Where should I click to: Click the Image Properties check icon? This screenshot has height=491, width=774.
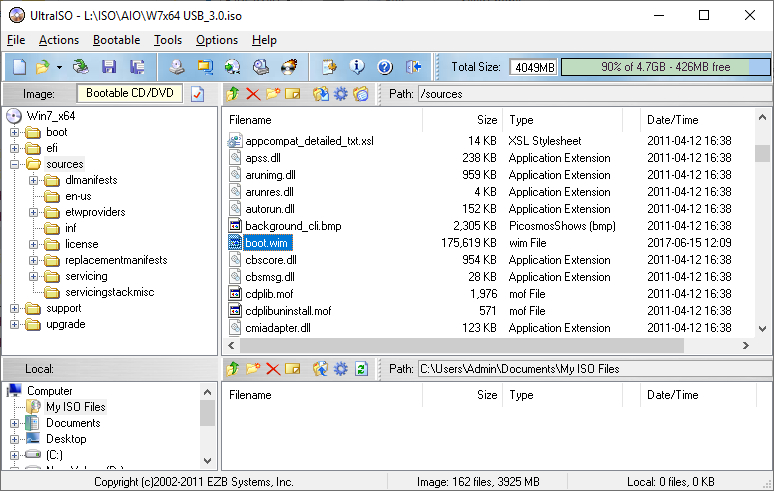click(197, 94)
